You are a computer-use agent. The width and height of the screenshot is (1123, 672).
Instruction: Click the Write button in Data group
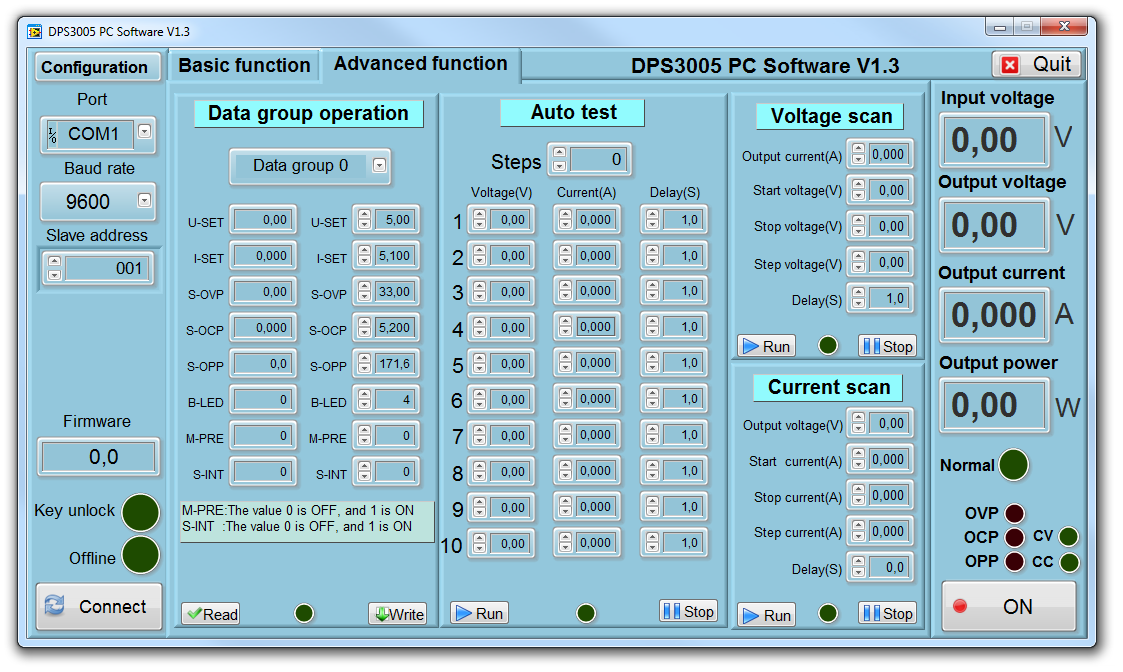pos(397,614)
